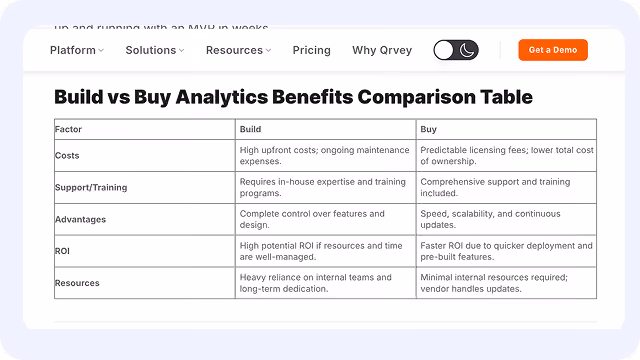Open the Resources menu label
This screenshot has width=640, height=360.
pos(234,50)
